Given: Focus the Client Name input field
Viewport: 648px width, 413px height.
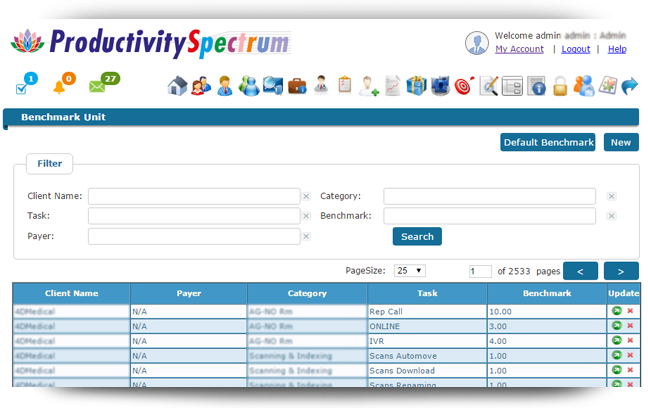Looking at the screenshot, I should (194, 196).
